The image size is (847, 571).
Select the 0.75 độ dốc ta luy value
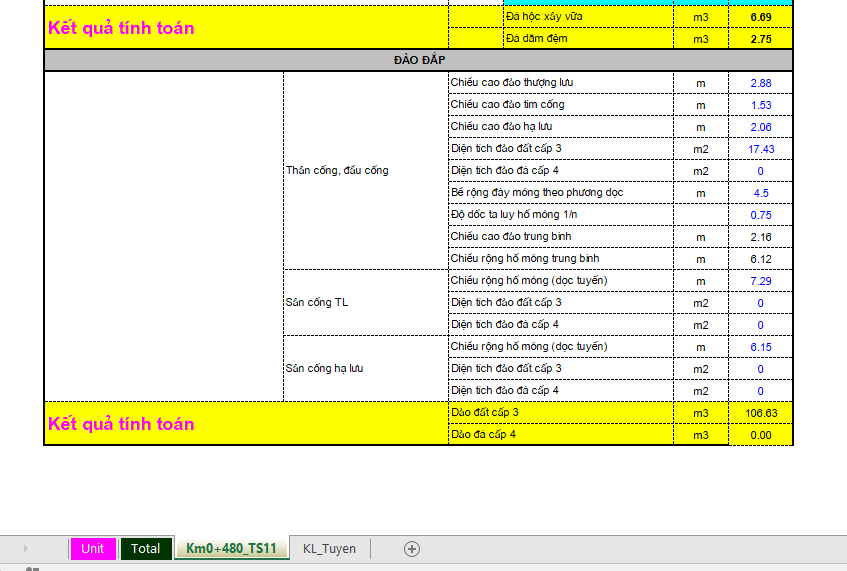click(x=760, y=215)
